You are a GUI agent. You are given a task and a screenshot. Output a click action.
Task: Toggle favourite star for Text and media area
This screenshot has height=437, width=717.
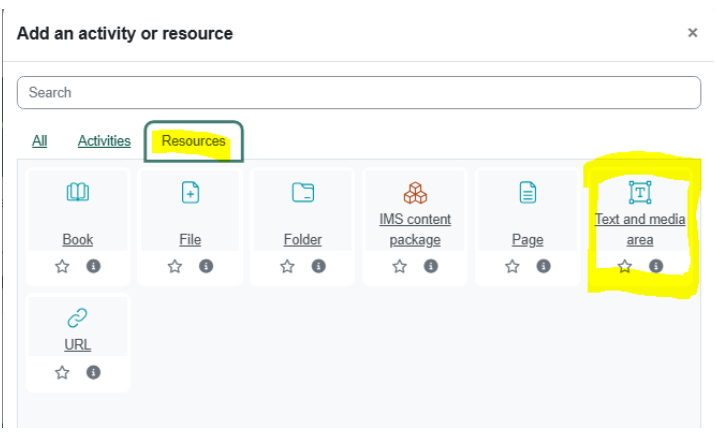[x=625, y=266]
